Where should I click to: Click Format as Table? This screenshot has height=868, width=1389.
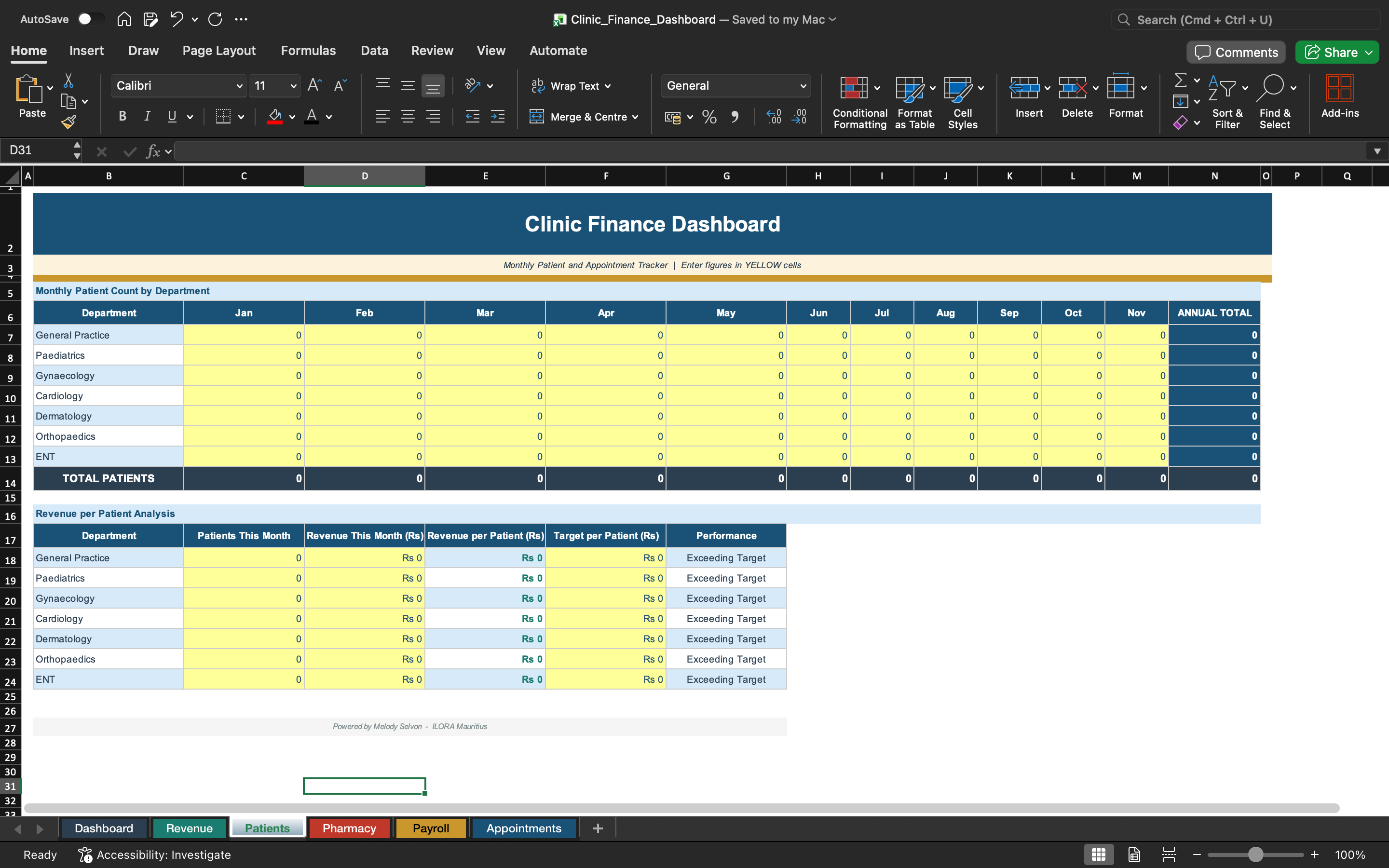(x=915, y=102)
